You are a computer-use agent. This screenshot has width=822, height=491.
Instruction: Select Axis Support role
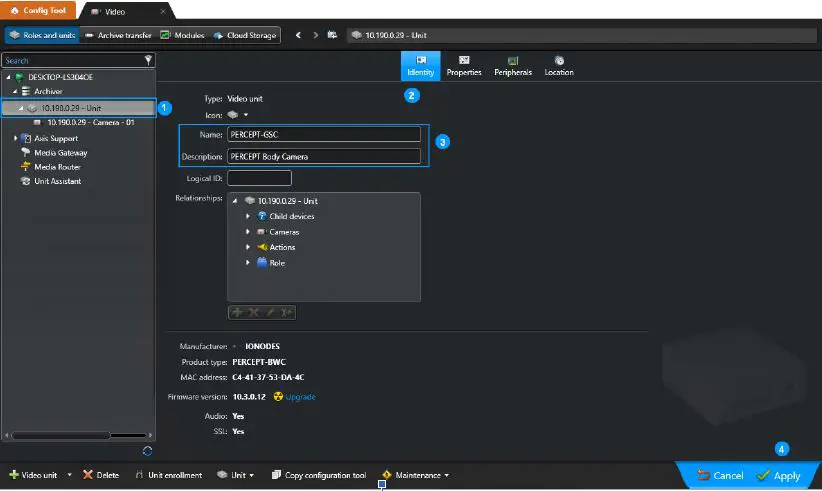point(56,138)
